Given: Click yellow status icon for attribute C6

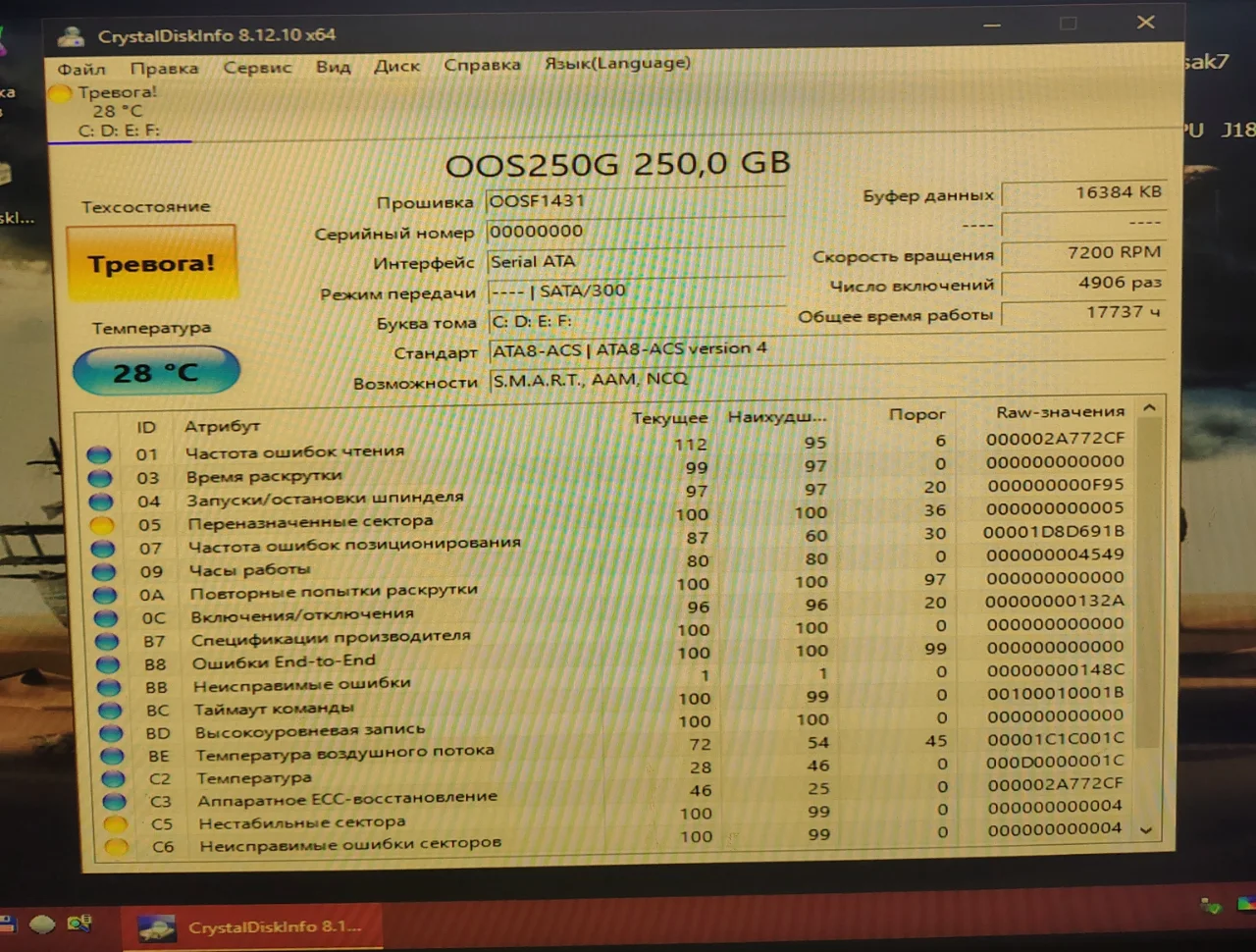Looking at the screenshot, I should tap(117, 847).
